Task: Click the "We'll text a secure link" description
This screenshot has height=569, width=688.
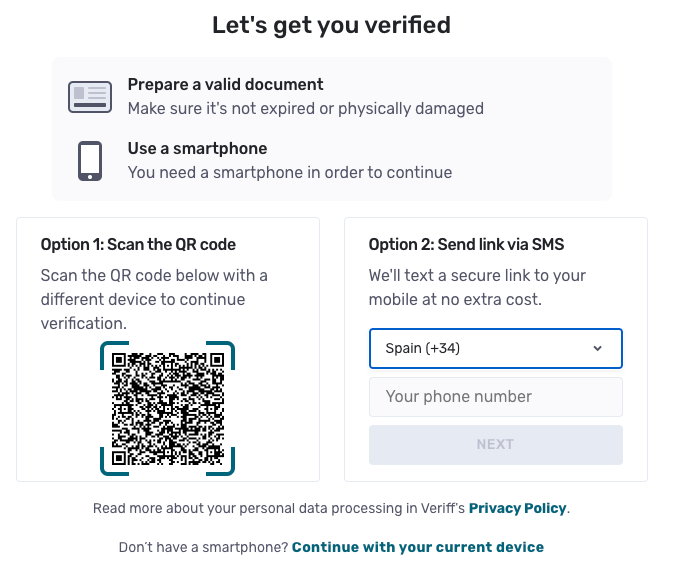Action: (477, 287)
